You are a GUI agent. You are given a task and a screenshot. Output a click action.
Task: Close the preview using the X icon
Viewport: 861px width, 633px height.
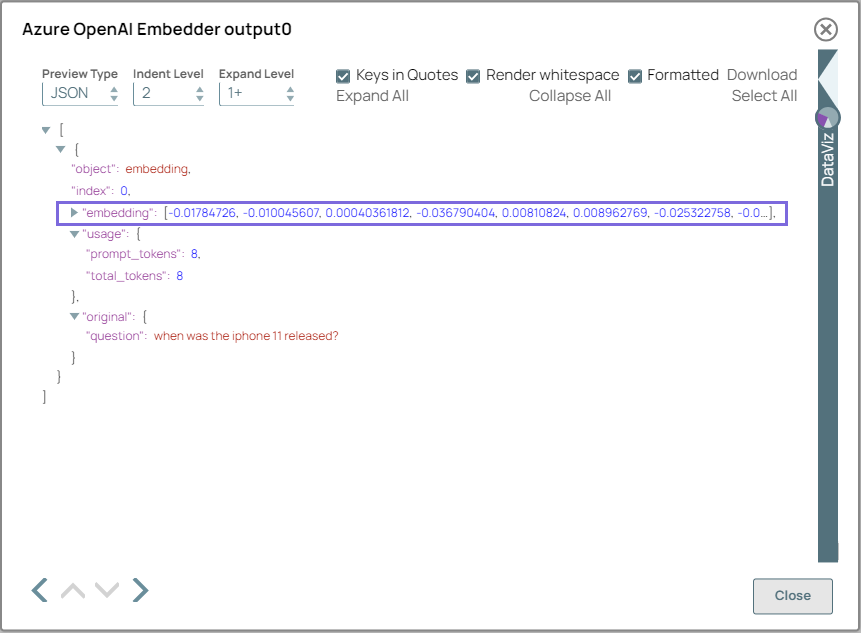click(x=825, y=29)
